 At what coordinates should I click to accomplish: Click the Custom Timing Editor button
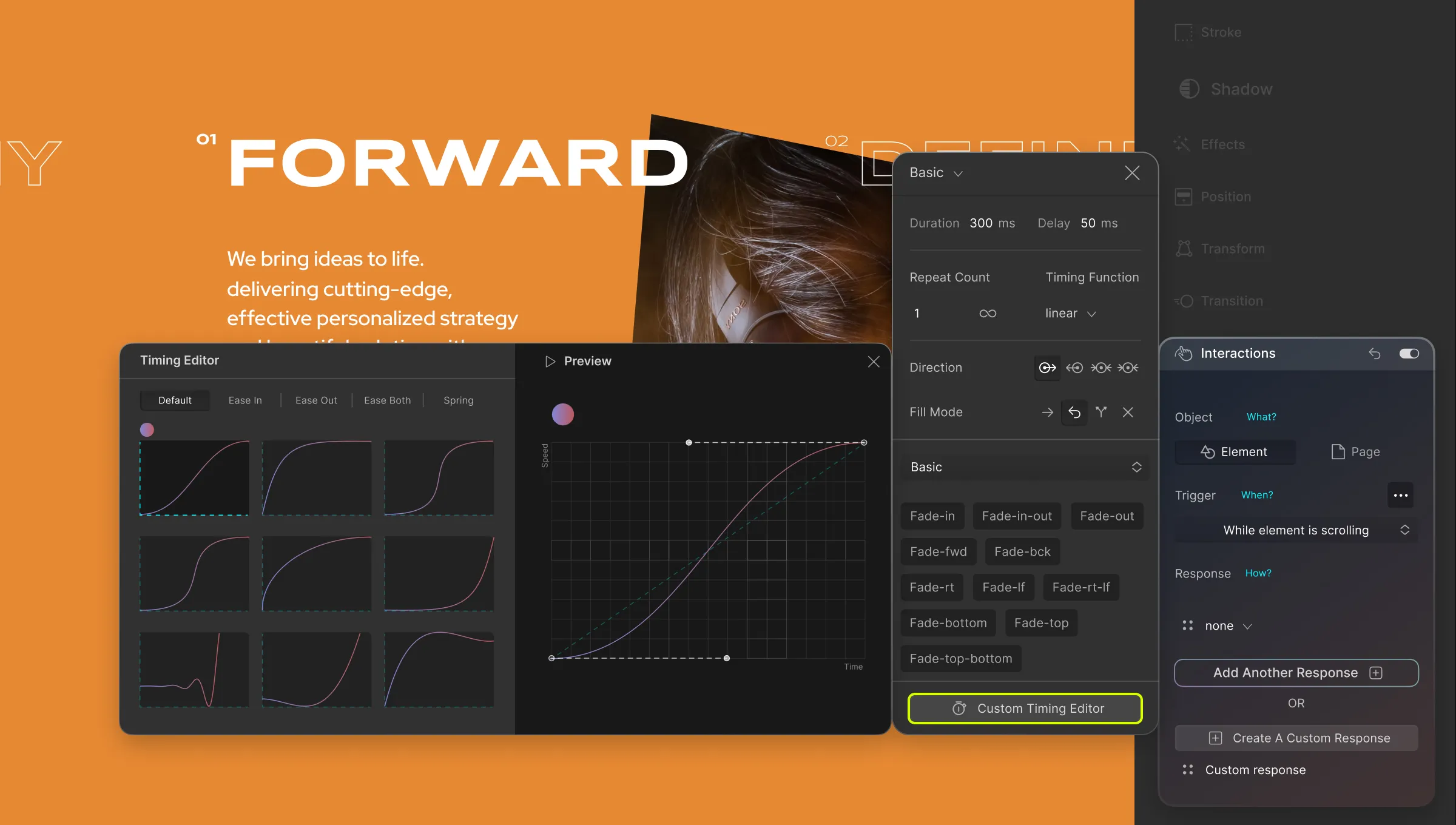(1024, 708)
